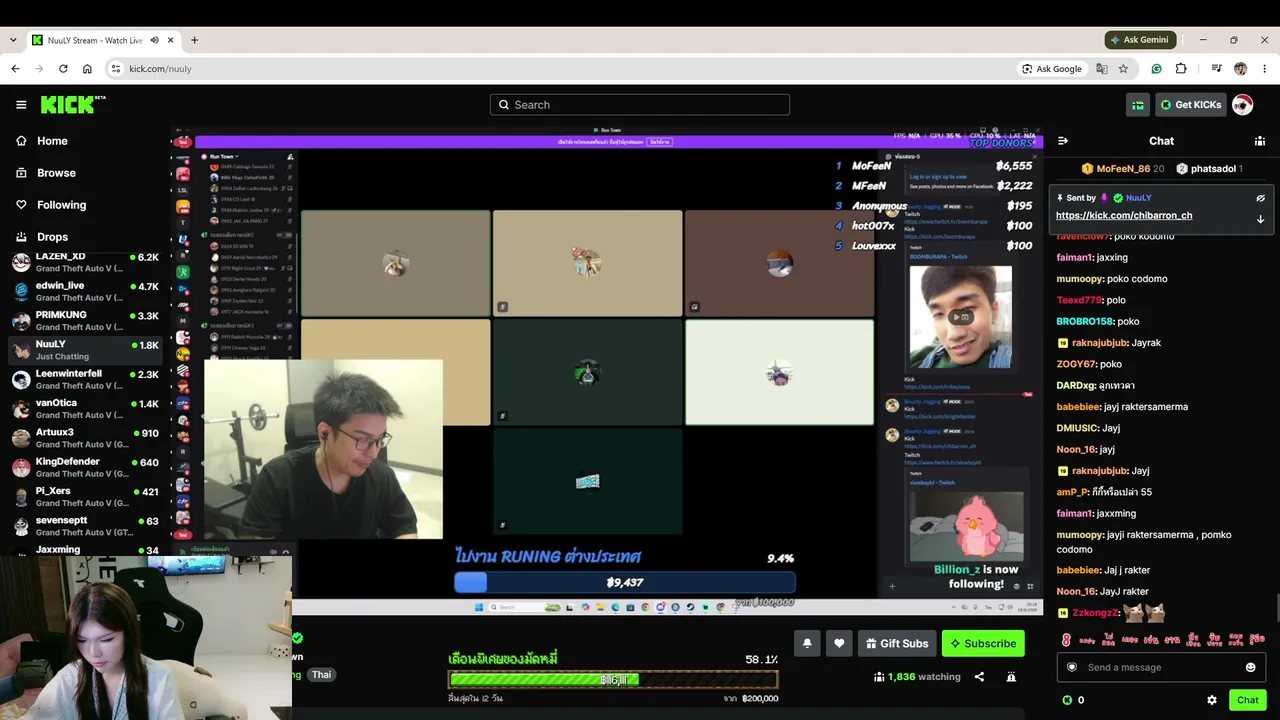Share the stream with the share icon
Viewport: 1280px width, 720px height.
(979, 677)
